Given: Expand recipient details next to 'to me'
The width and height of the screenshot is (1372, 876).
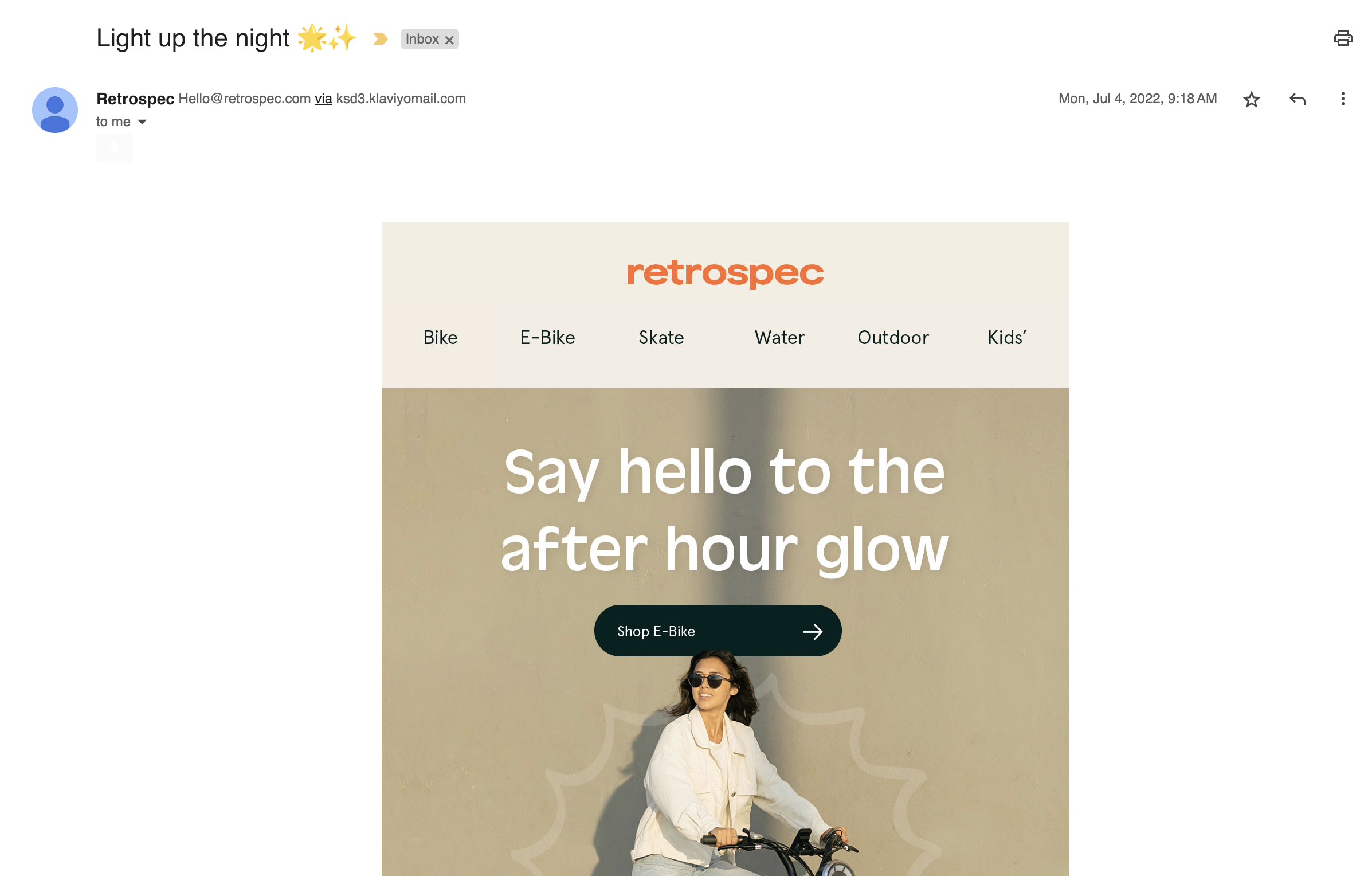Looking at the screenshot, I should [142, 122].
